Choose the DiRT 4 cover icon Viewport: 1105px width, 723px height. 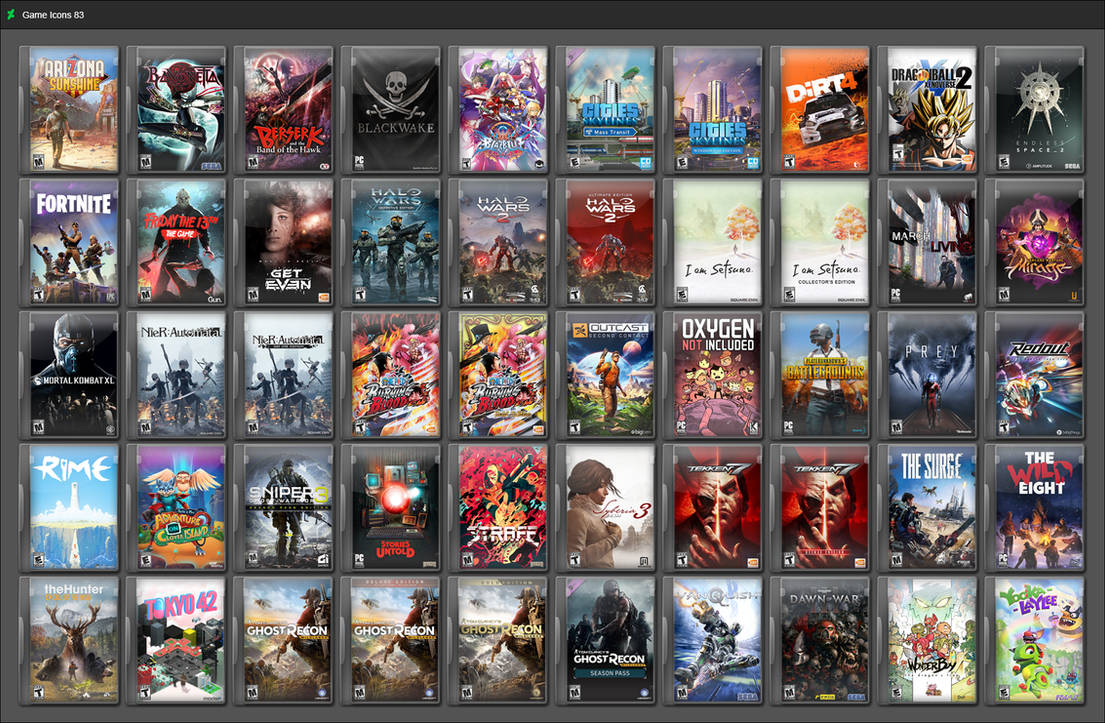click(820, 109)
